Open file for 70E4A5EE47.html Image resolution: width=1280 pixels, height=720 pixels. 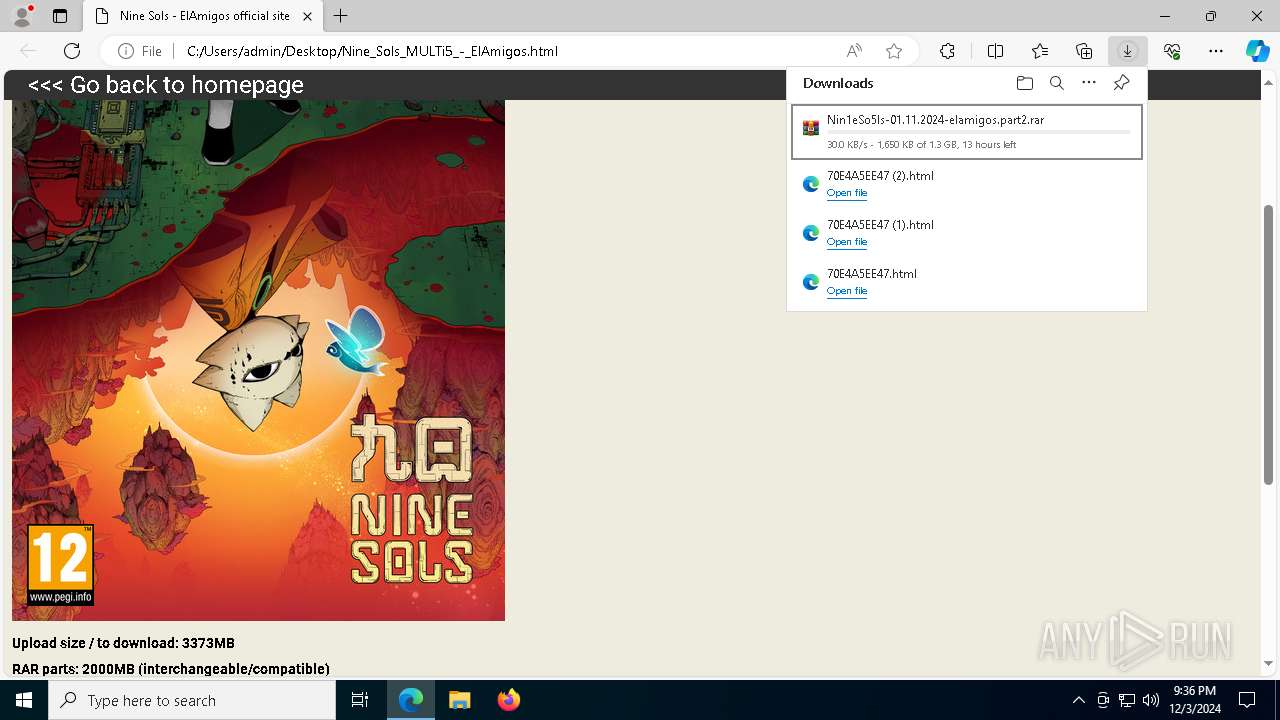[x=847, y=291]
